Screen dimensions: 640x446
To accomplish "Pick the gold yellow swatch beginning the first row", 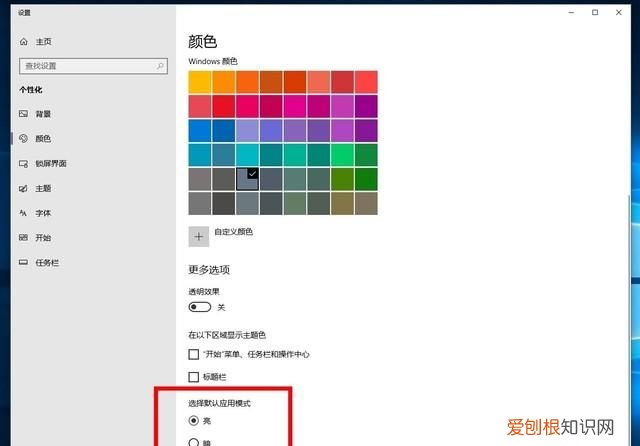I will (200, 82).
